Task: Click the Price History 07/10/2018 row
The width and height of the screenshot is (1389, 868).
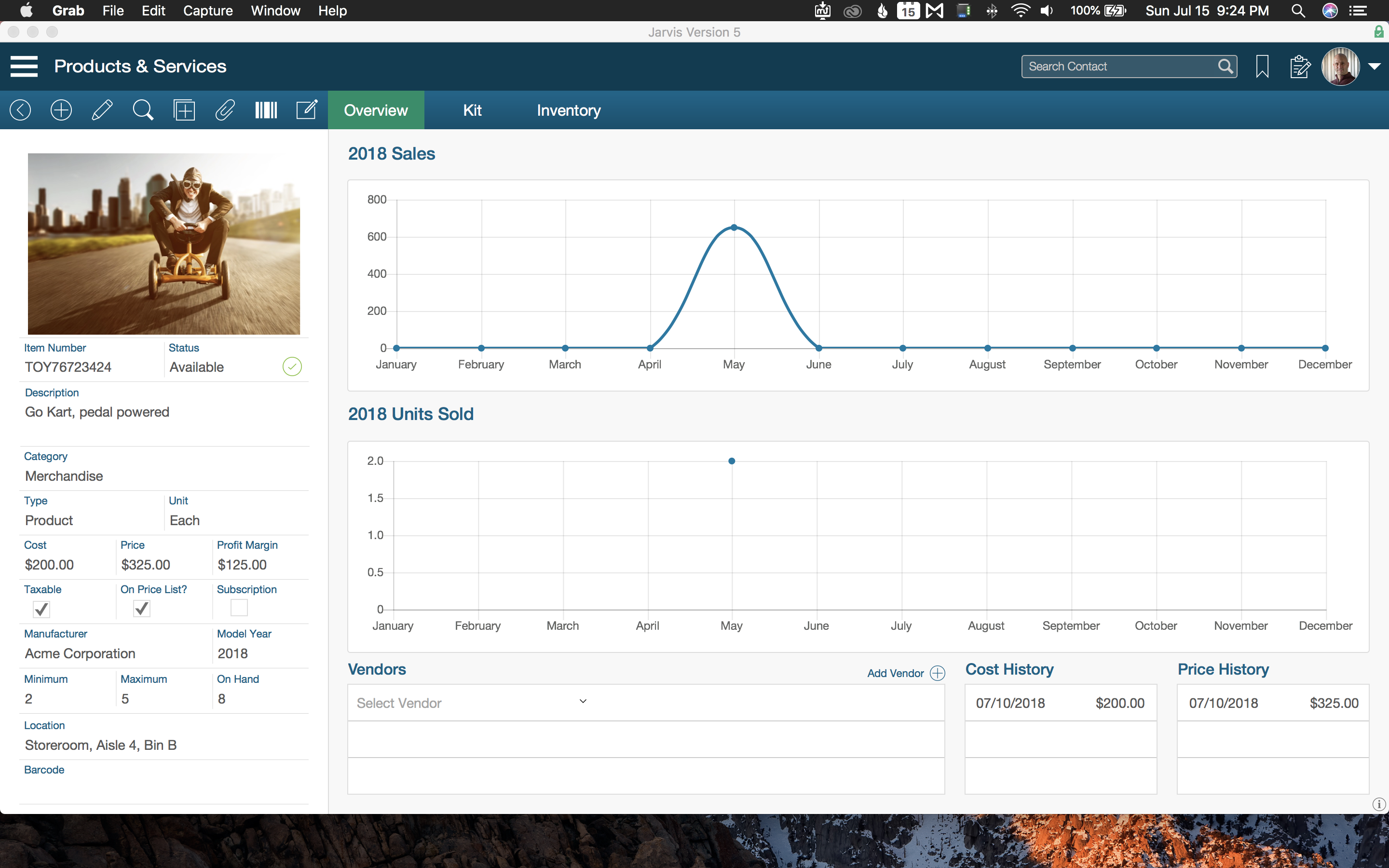Action: [x=1273, y=703]
